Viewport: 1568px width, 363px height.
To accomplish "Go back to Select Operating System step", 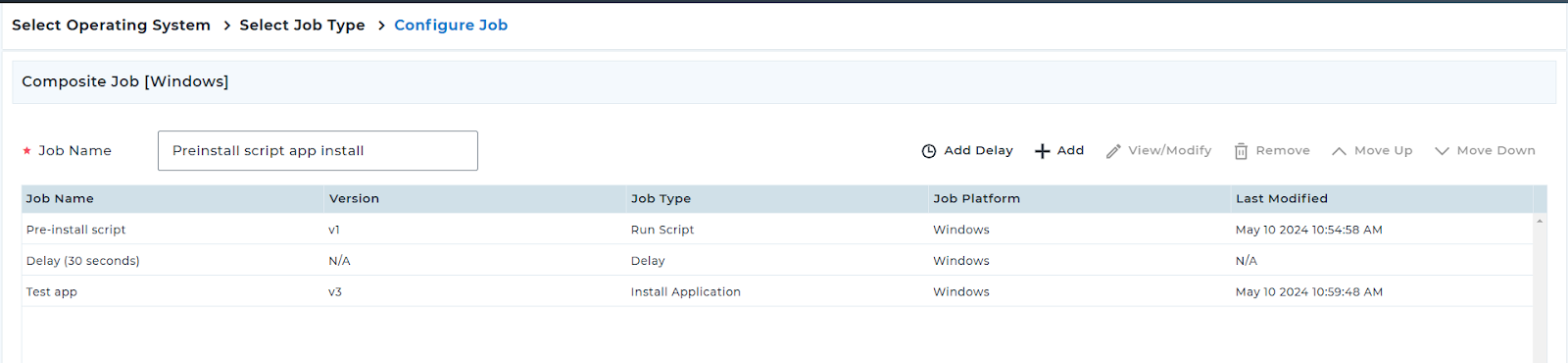I will [111, 25].
